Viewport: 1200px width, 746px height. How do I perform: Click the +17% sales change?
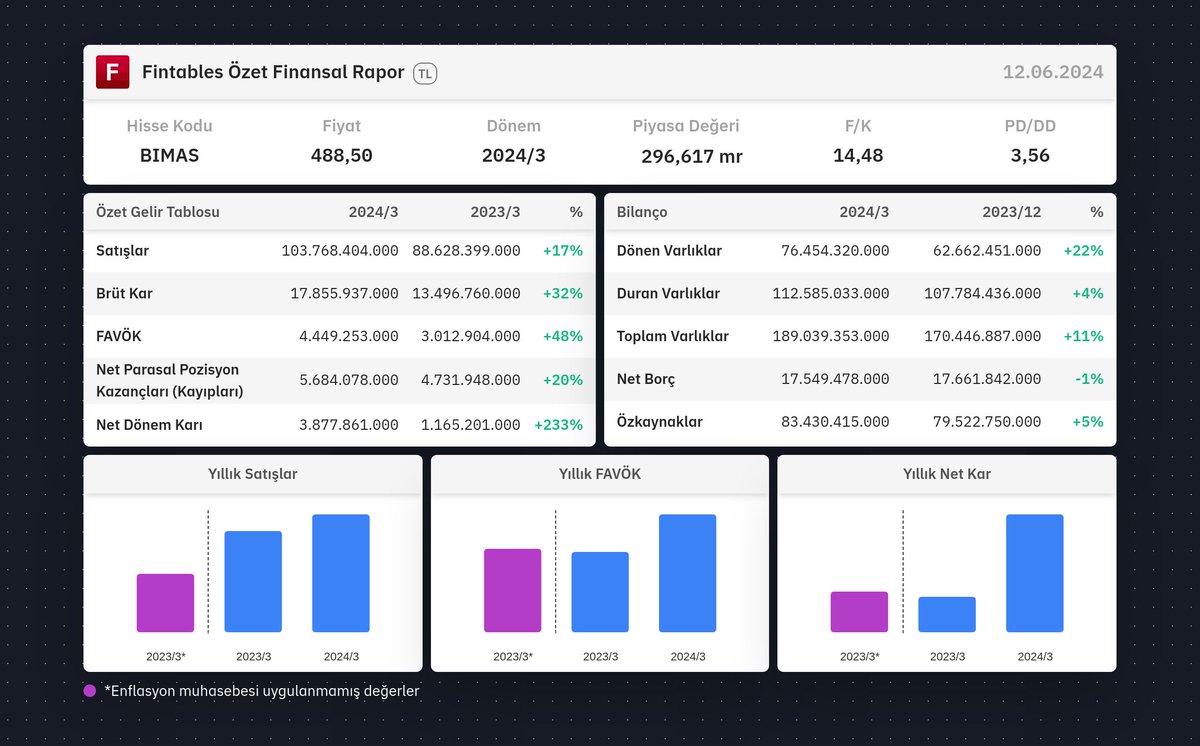coord(563,251)
